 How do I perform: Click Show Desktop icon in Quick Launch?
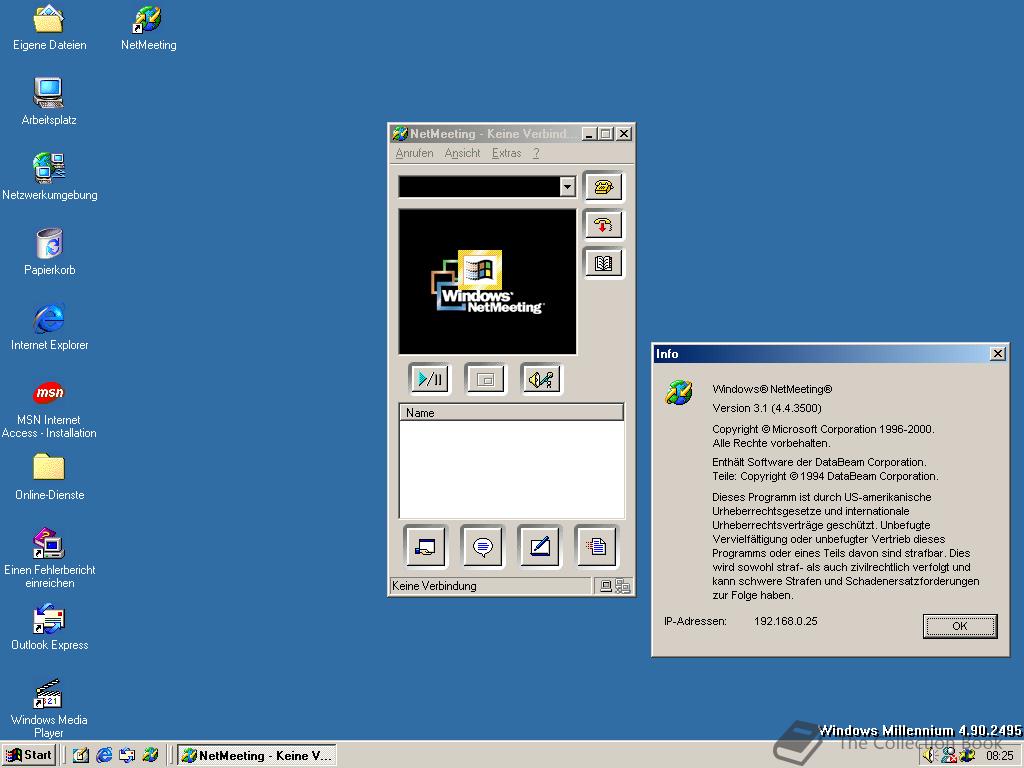click(x=80, y=756)
